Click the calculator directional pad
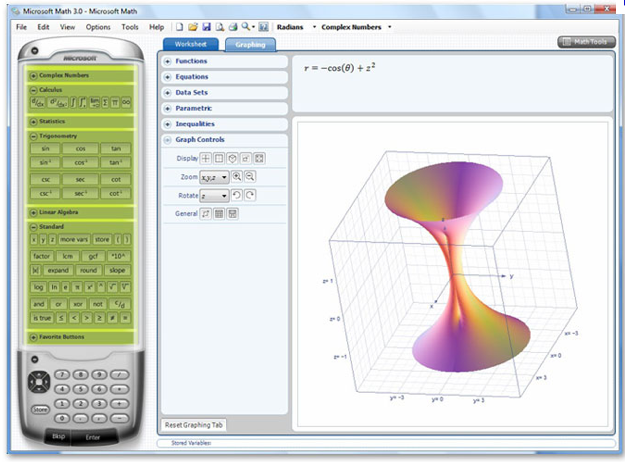Screen dimensions: 625x462 [x=39, y=382]
